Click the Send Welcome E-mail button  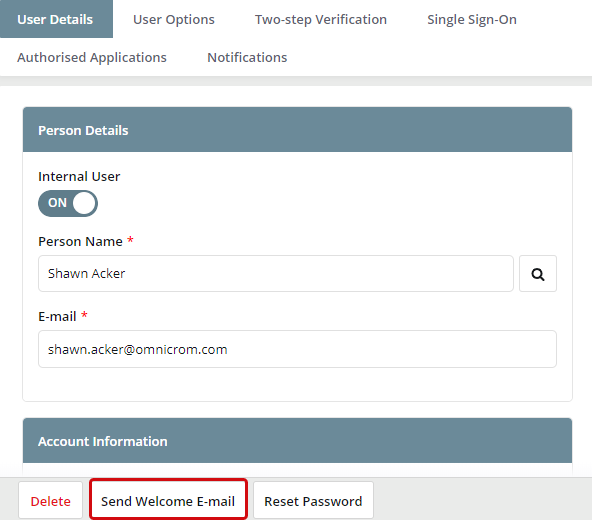pyautogui.click(x=168, y=500)
